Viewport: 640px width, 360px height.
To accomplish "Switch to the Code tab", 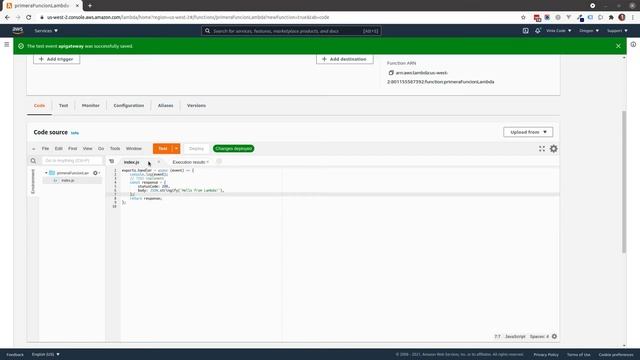I will [x=39, y=105].
